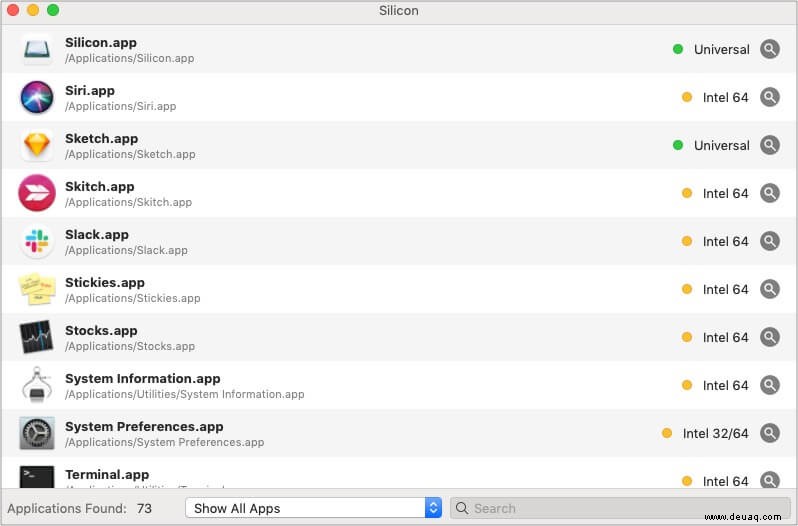The image size is (798, 526).
Task: Click the /Applications/Stocks.app path
Action: (130, 346)
